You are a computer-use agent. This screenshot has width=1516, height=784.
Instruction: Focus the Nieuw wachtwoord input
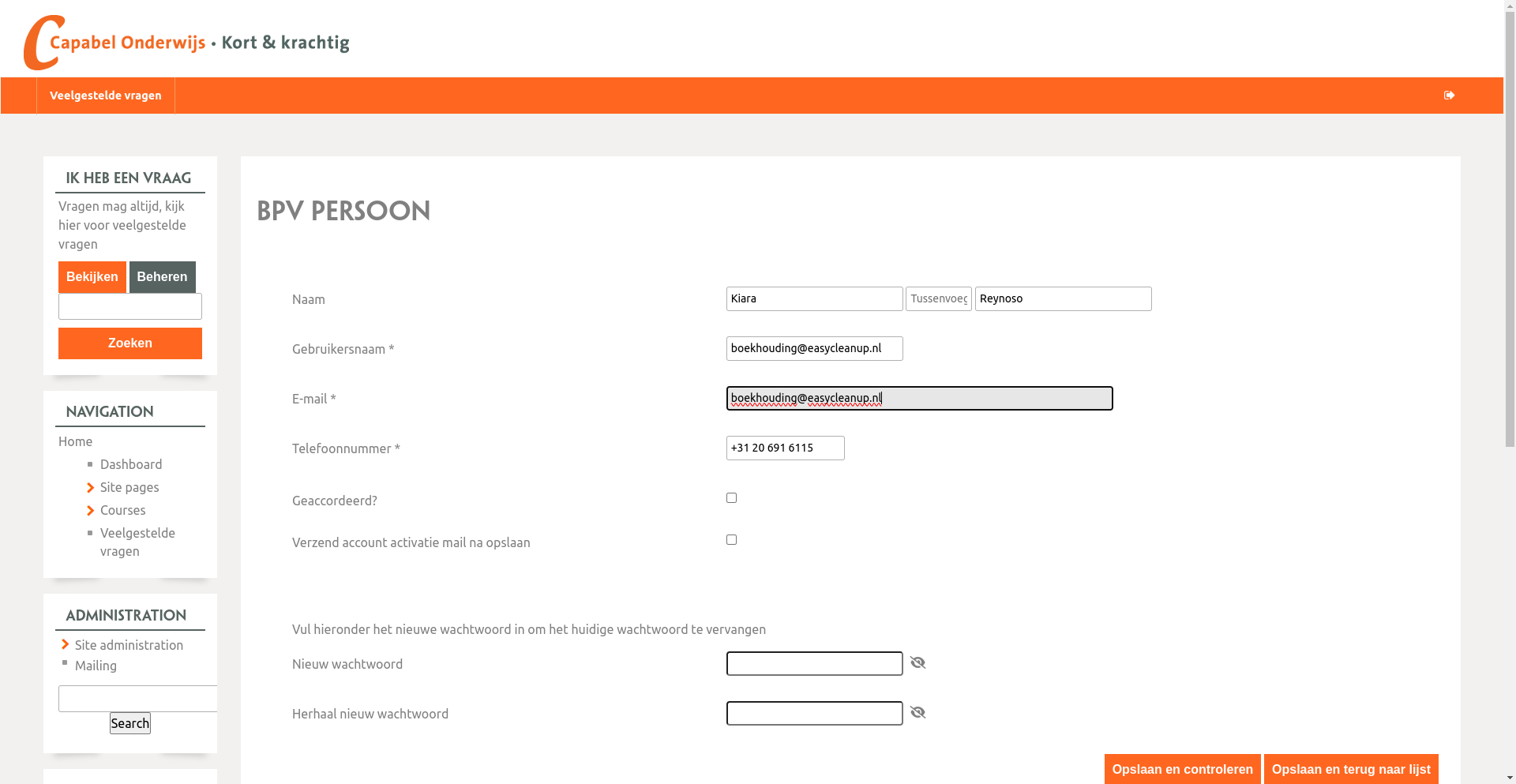pyautogui.click(x=814, y=663)
